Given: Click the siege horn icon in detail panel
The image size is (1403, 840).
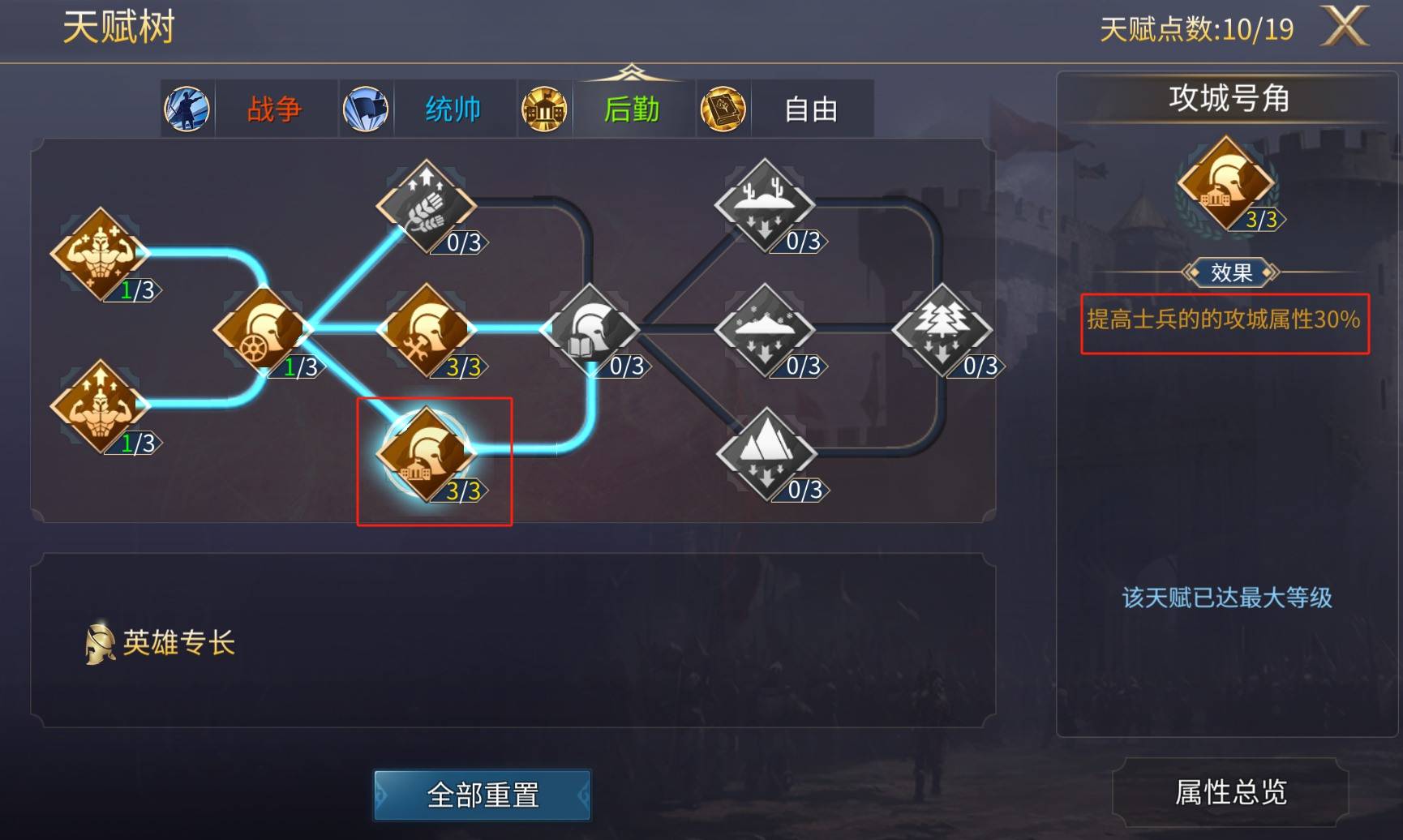Looking at the screenshot, I should click(x=1227, y=185).
